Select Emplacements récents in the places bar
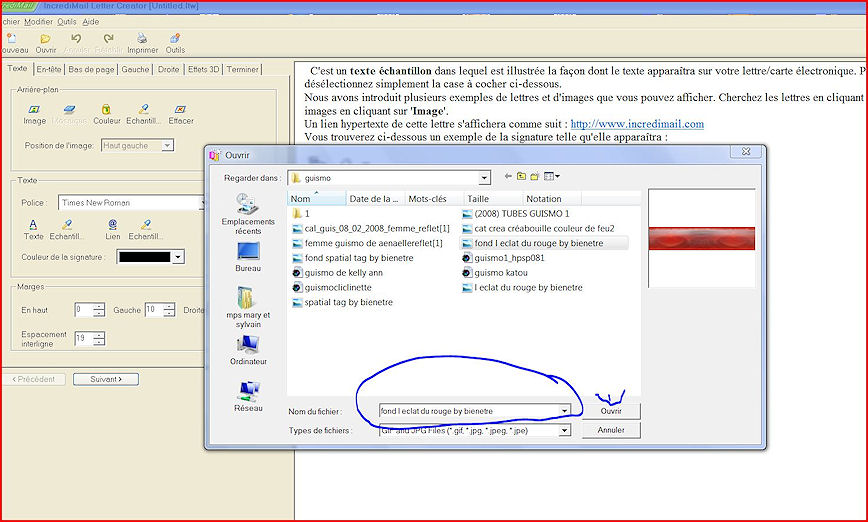This screenshot has height=522, width=868. (x=248, y=214)
